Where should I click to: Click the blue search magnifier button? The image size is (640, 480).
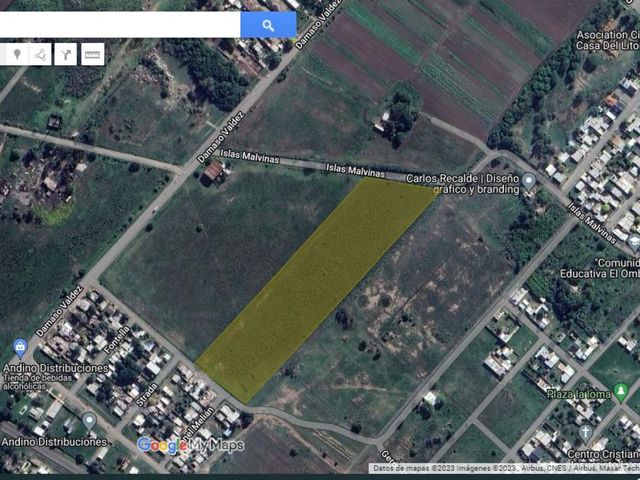point(268,24)
